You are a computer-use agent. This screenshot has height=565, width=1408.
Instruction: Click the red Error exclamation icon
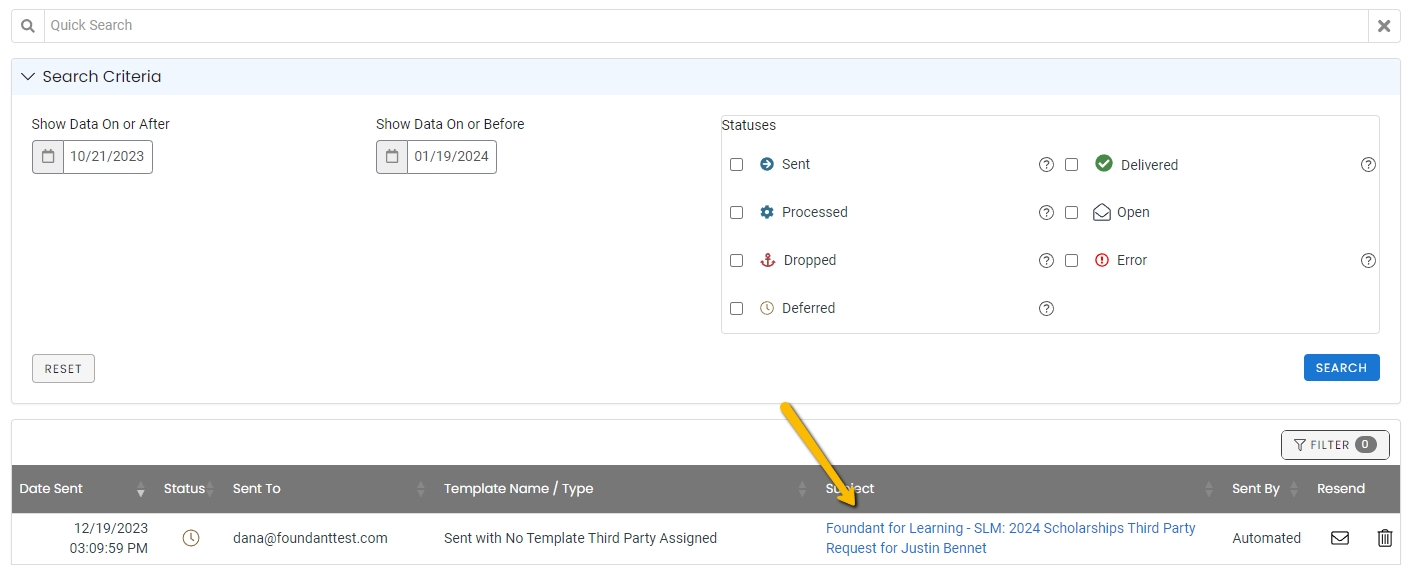[1102, 260]
